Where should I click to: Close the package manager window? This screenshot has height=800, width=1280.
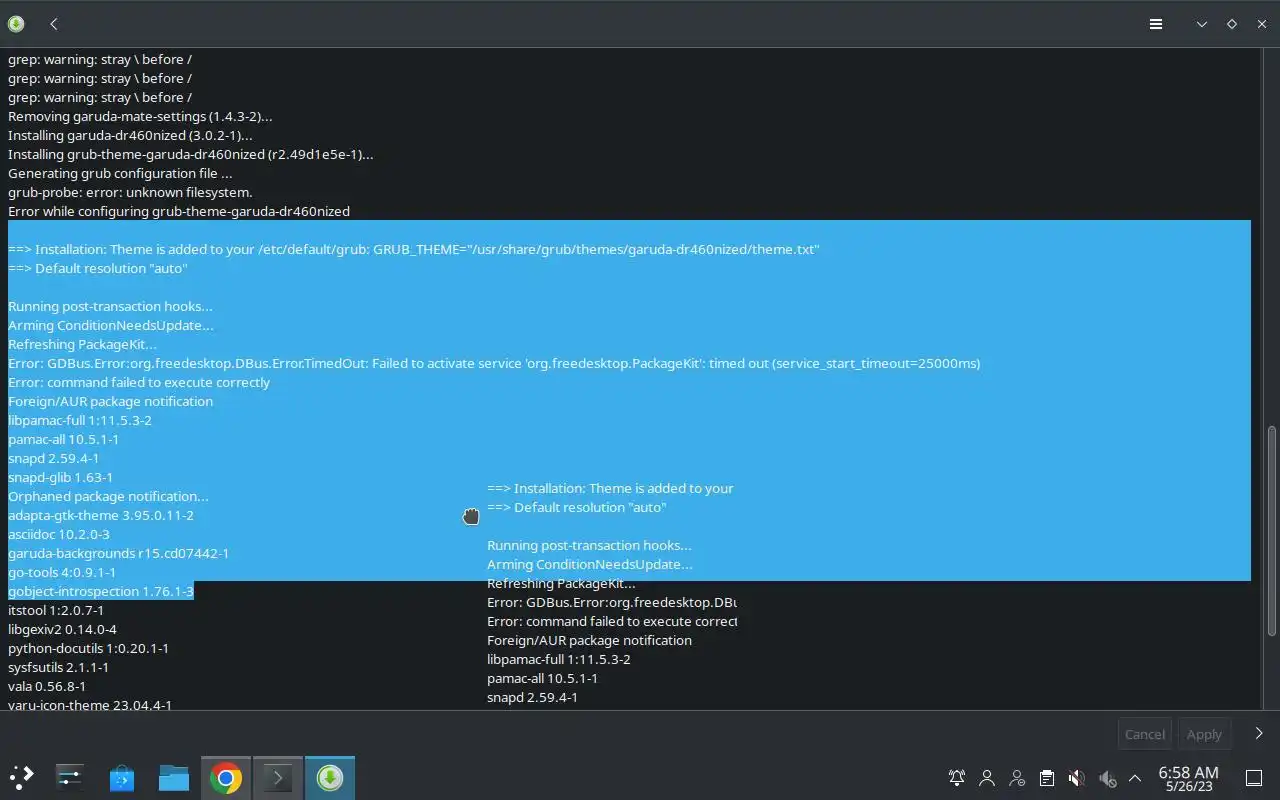click(x=1261, y=24)
